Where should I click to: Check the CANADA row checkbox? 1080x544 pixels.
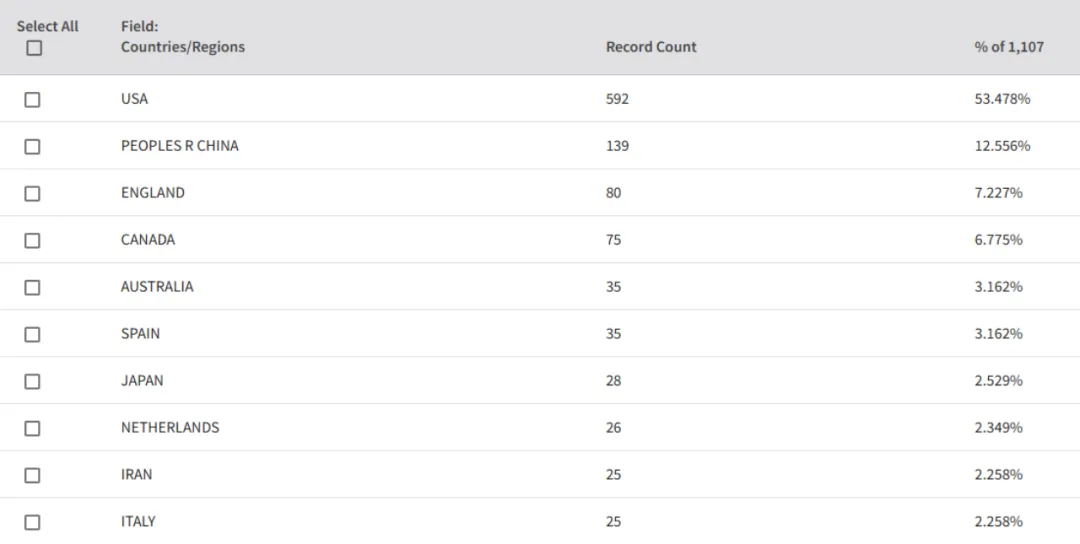[32, 240]
